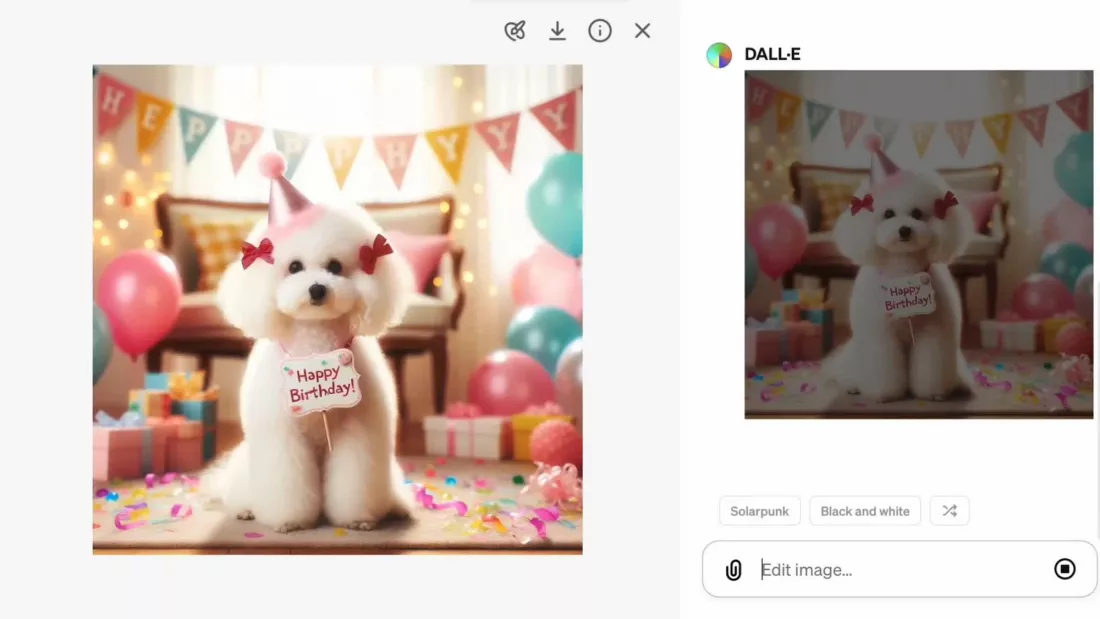Select the Happy Birthday sign in large preview
The width and height of the screenshot is (1100, 619).
tap(321, 384)
